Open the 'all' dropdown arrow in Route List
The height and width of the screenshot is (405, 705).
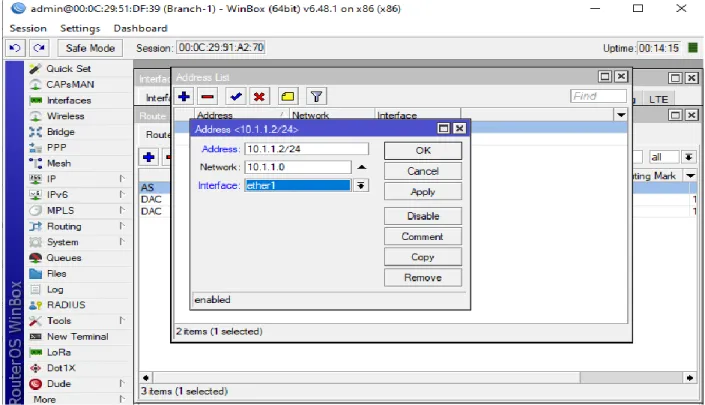(x=688, y=157)
